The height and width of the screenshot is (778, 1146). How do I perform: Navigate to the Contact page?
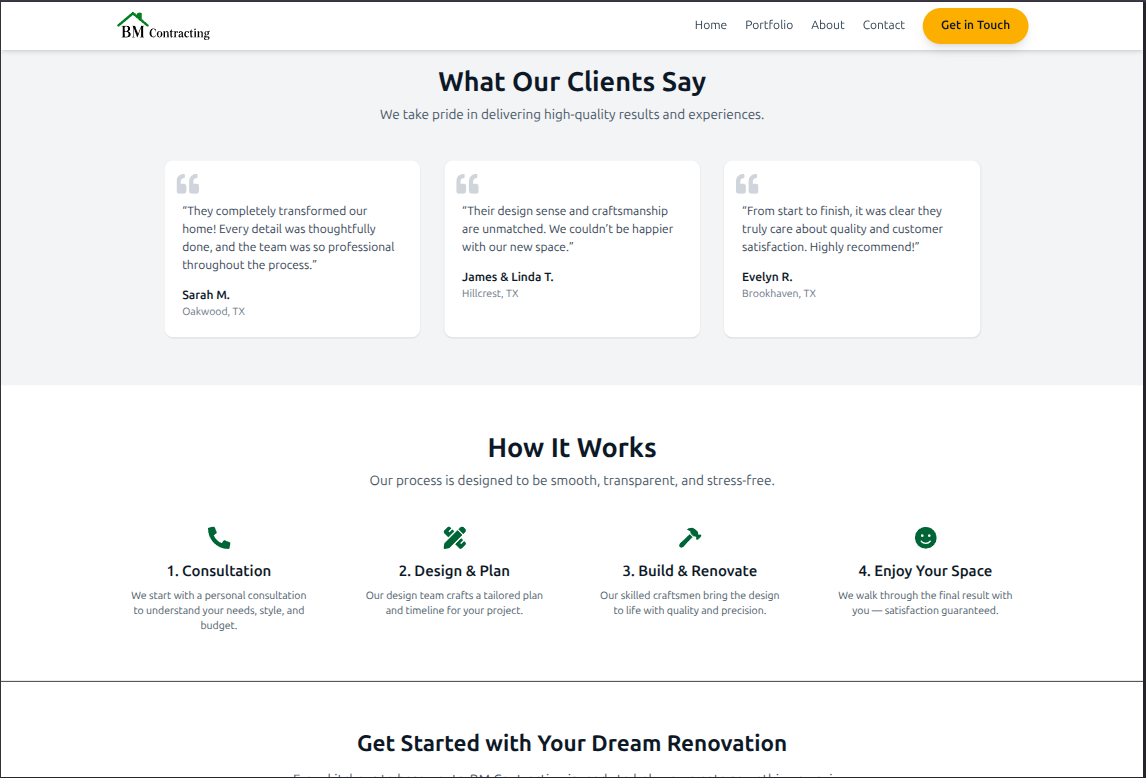(883, 25)
